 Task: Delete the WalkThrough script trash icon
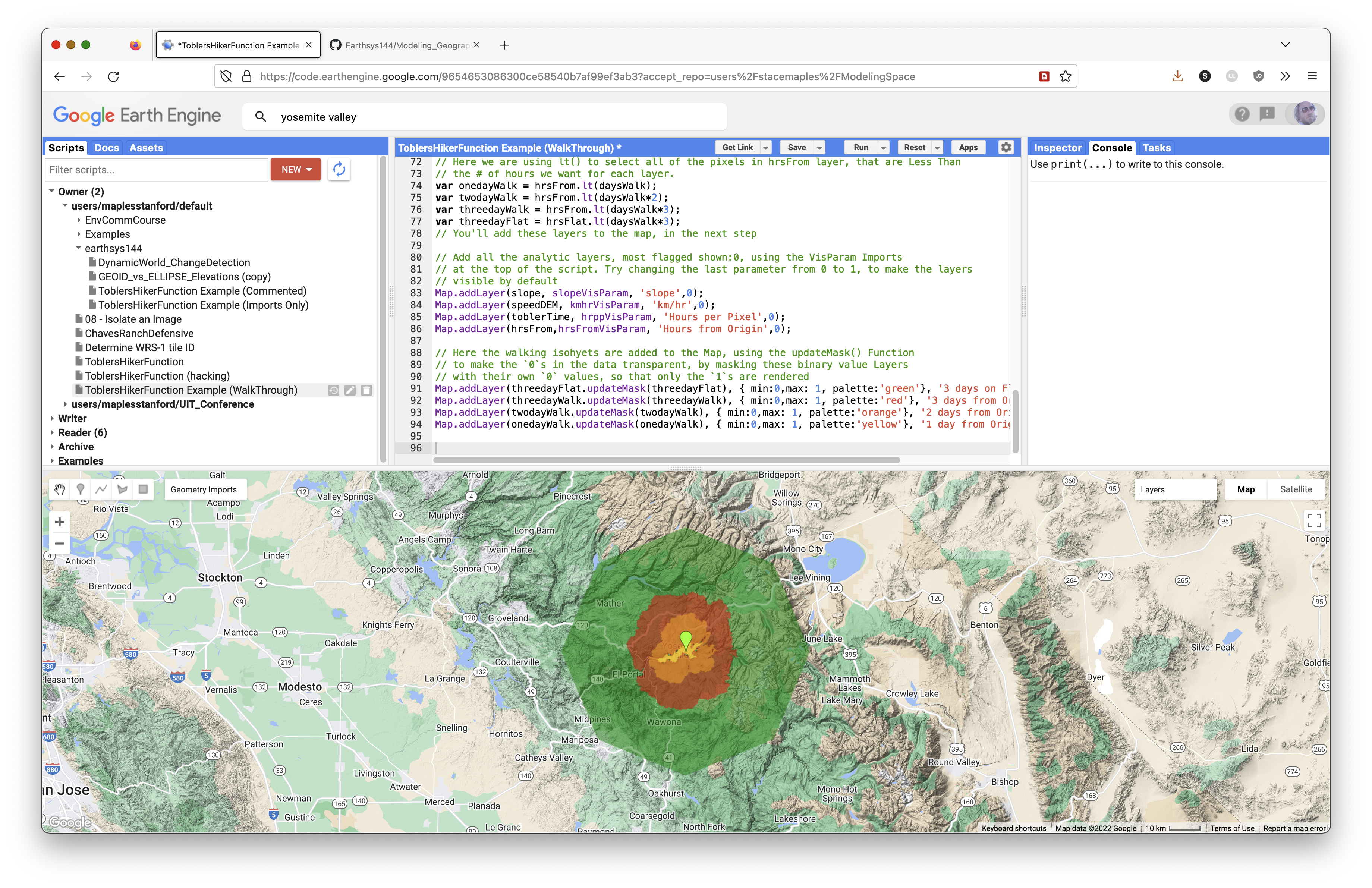(x=366, y=390)
